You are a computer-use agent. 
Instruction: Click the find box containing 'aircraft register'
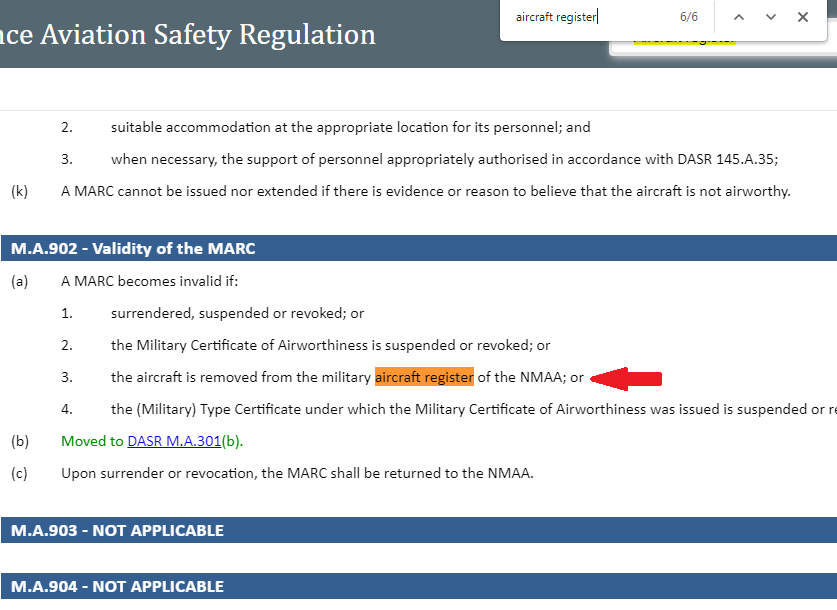(590, 17)
